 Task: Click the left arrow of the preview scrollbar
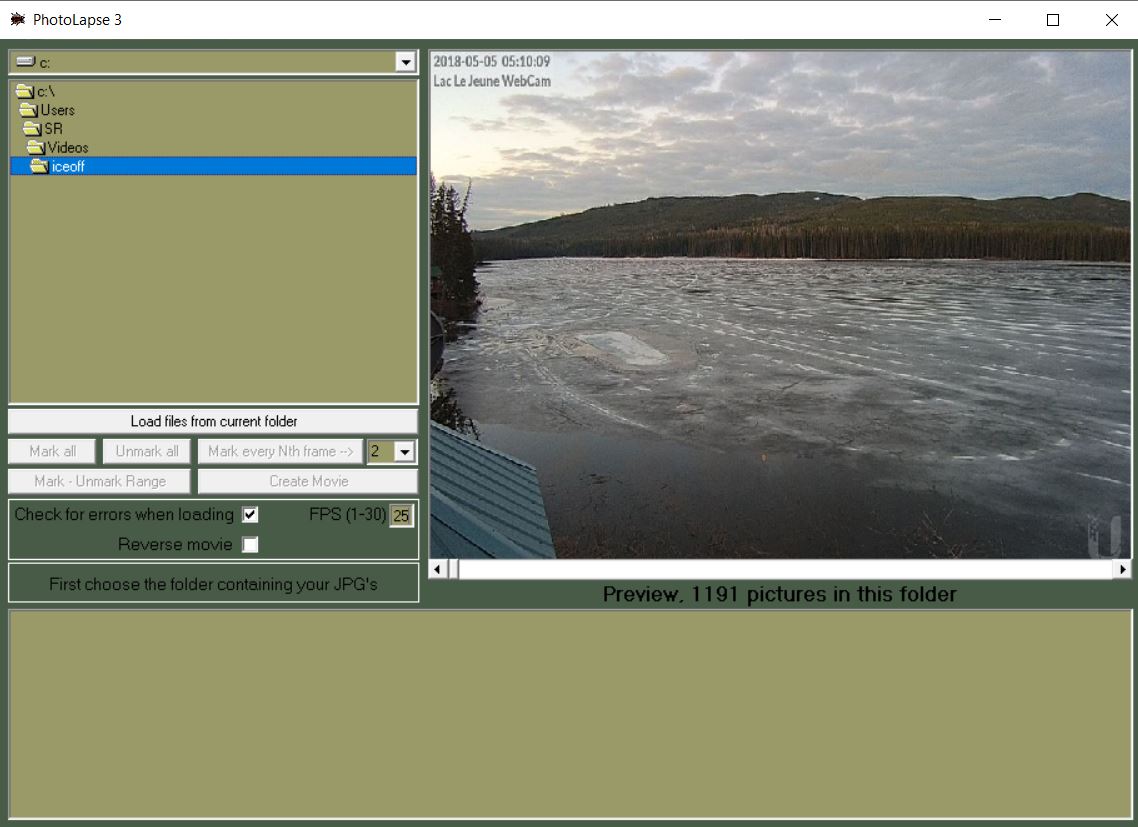coord(435,567)
